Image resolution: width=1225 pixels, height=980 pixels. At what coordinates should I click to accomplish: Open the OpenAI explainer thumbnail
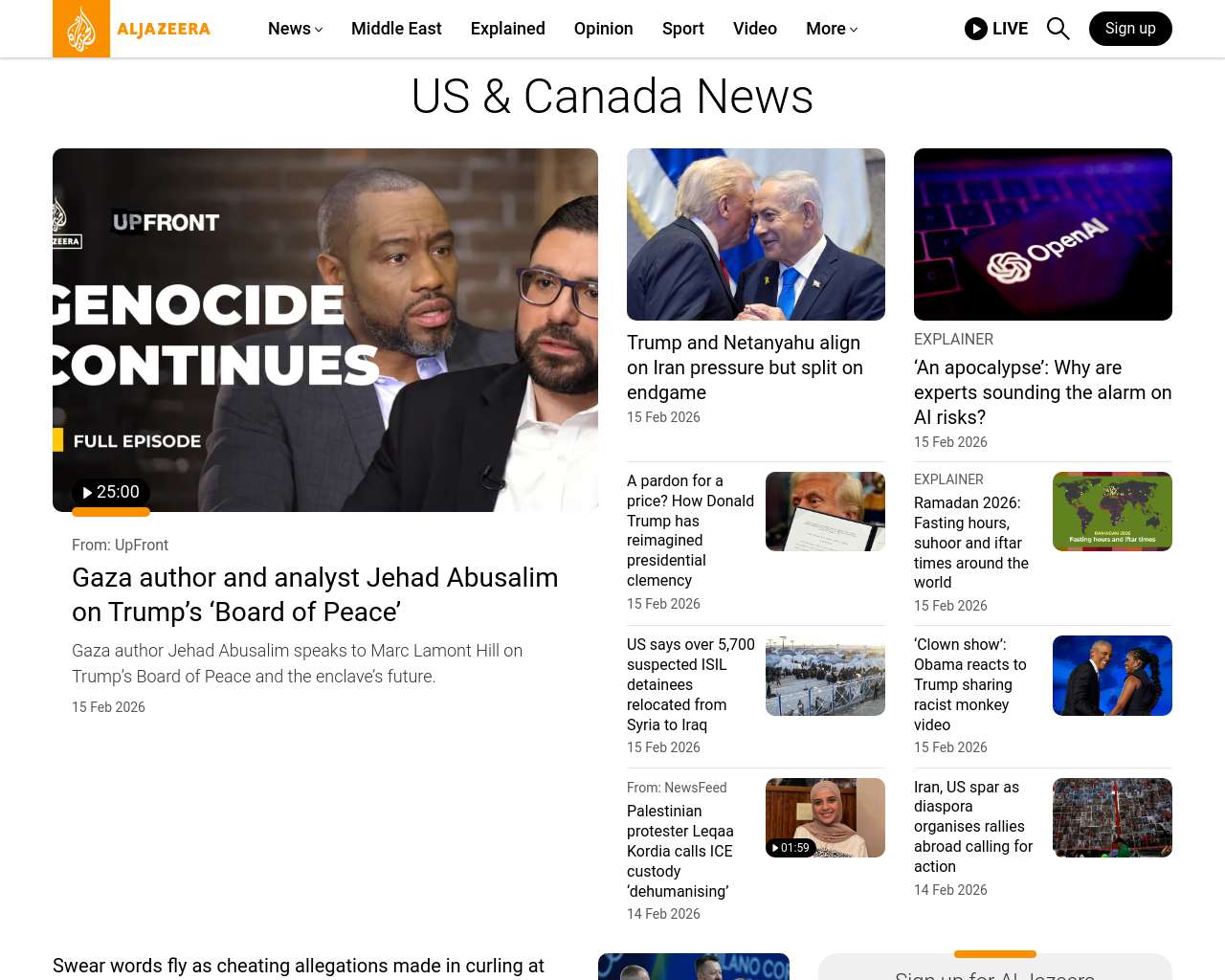click(1043, 234)
